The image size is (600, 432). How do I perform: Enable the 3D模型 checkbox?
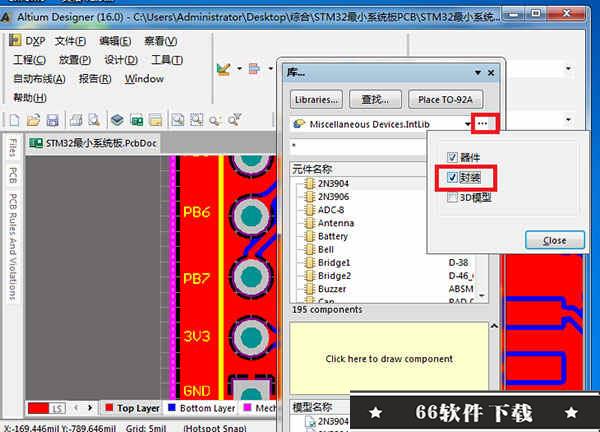tap(452, 197)
